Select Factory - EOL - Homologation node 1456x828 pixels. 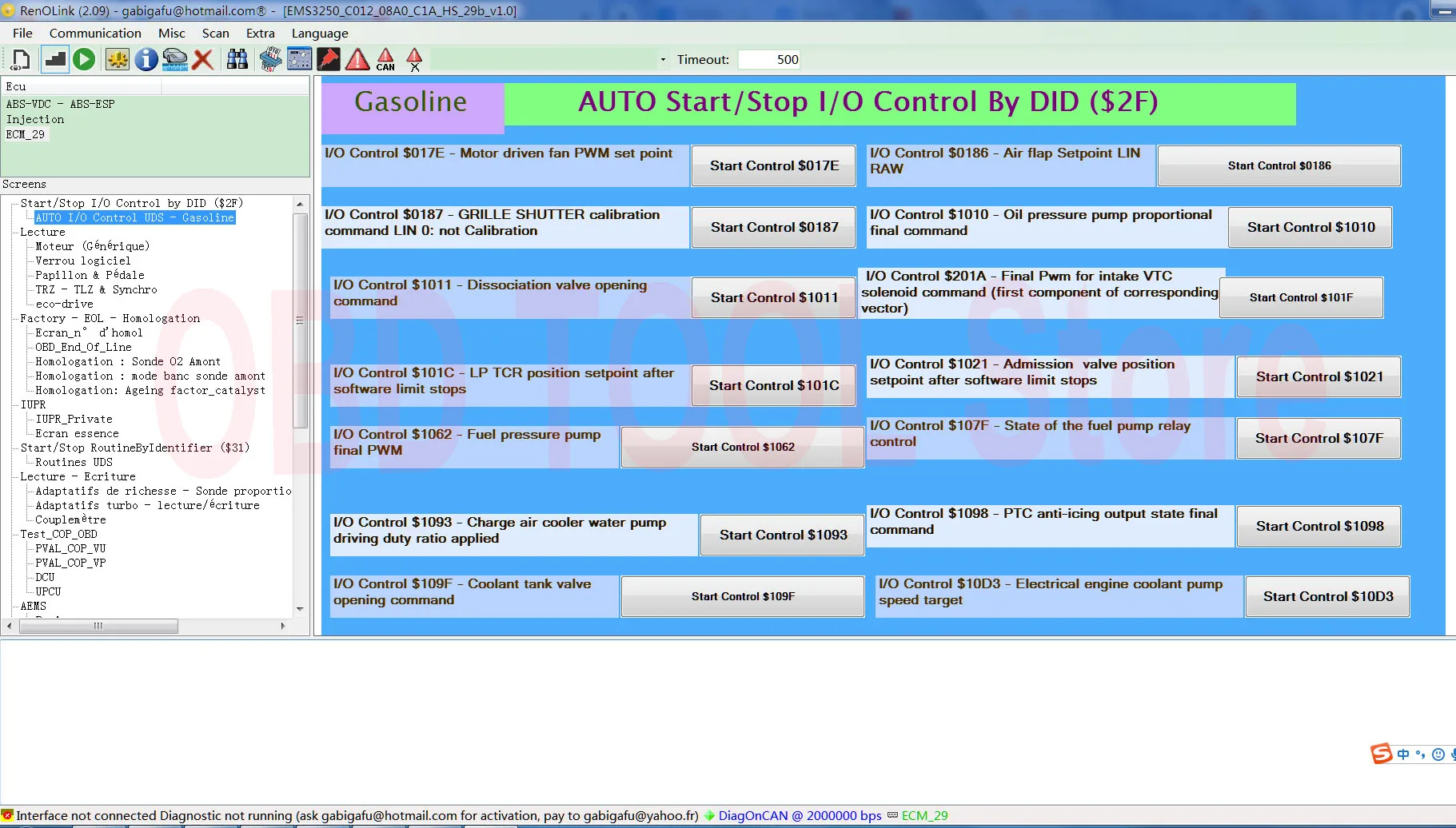click(x=110, y=318)
